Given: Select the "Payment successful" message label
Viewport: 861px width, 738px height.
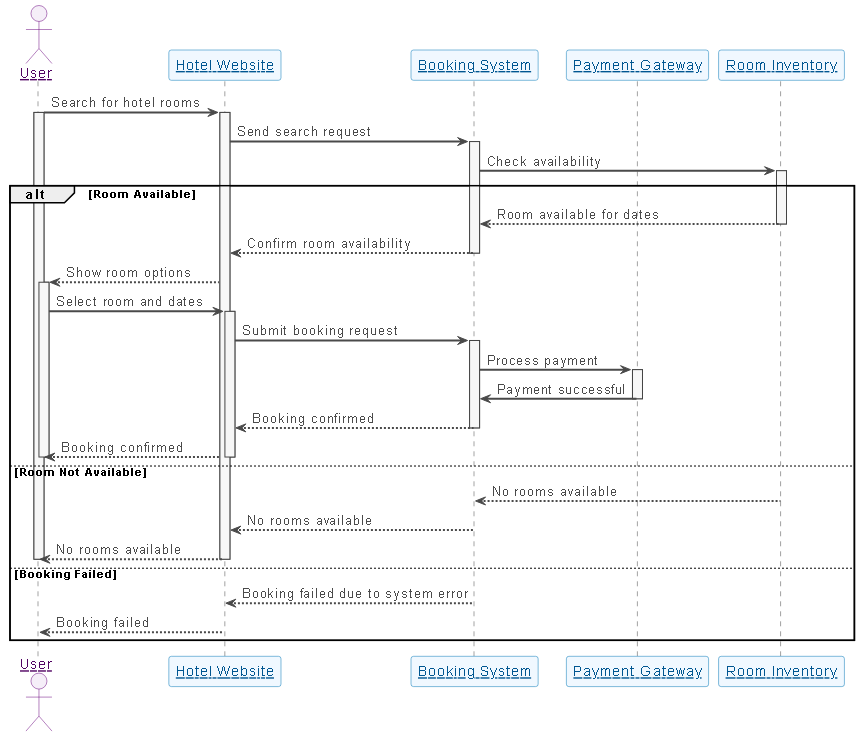Looking at the screenshot, I should [561, 390].
